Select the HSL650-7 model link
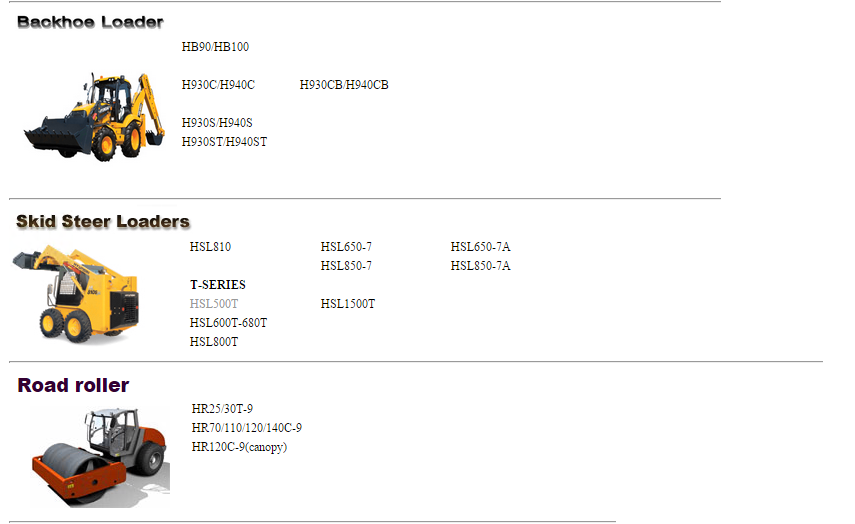The height and width of the screenshot is (524, 855). coord(346,247)
